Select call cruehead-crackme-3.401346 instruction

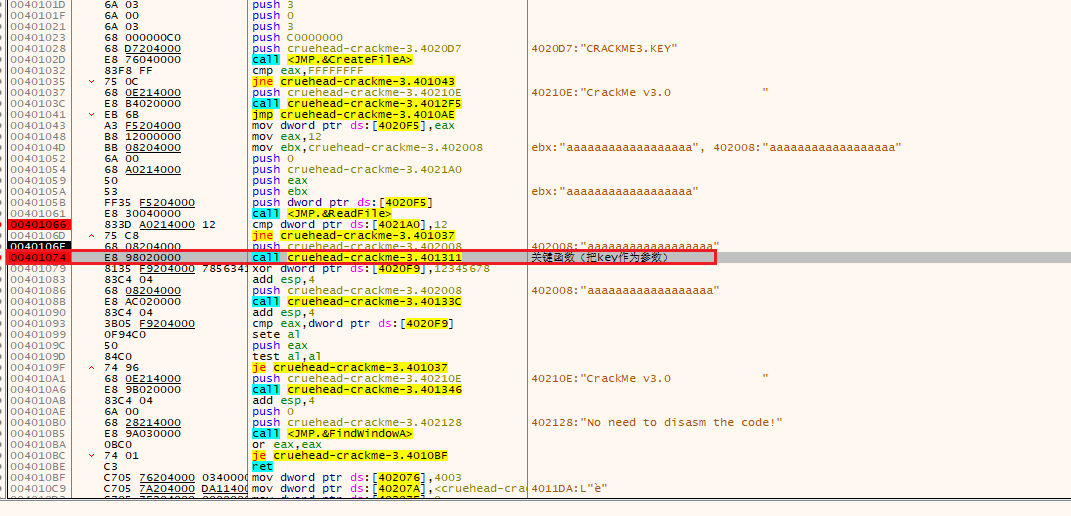[x=357, y=389]
